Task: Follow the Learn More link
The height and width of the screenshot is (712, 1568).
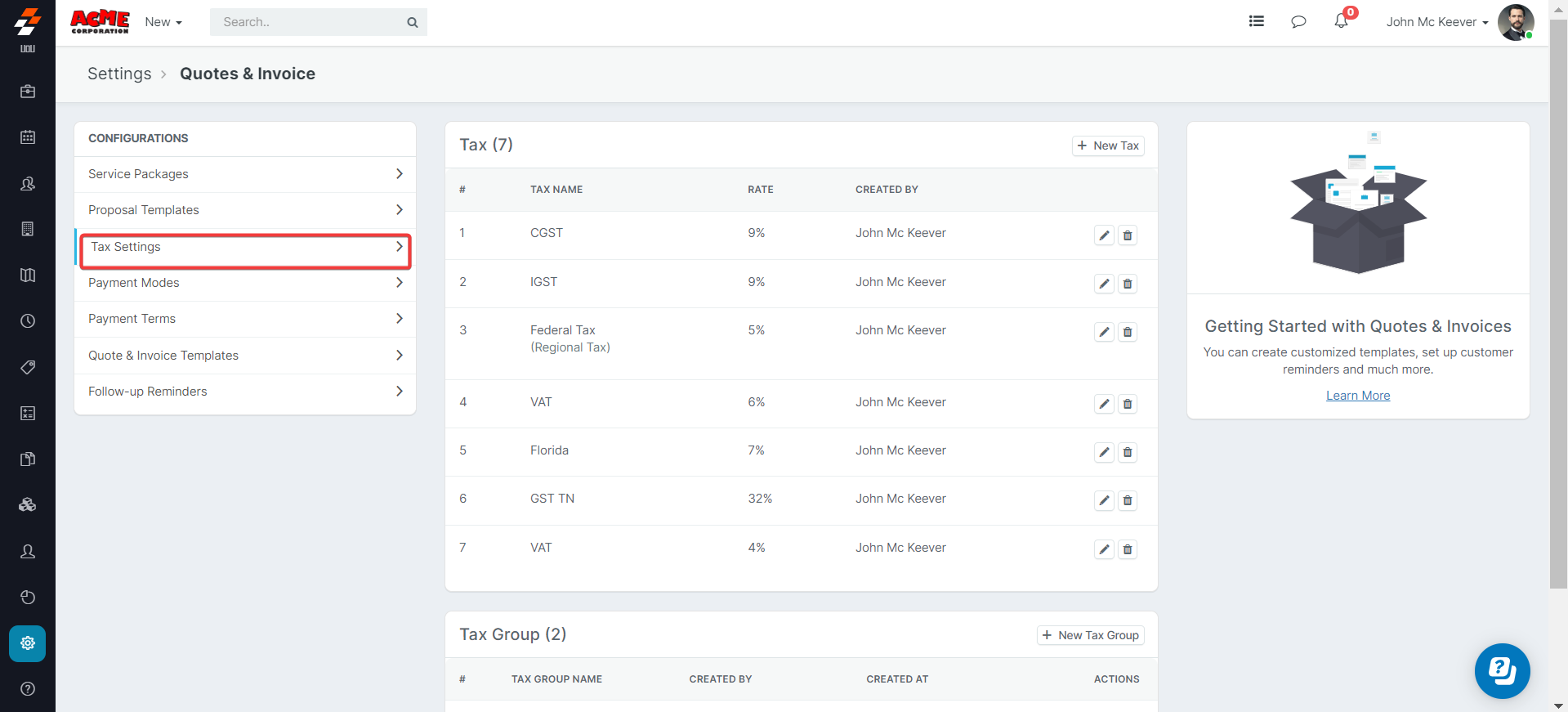Action: click(1357, 396)
